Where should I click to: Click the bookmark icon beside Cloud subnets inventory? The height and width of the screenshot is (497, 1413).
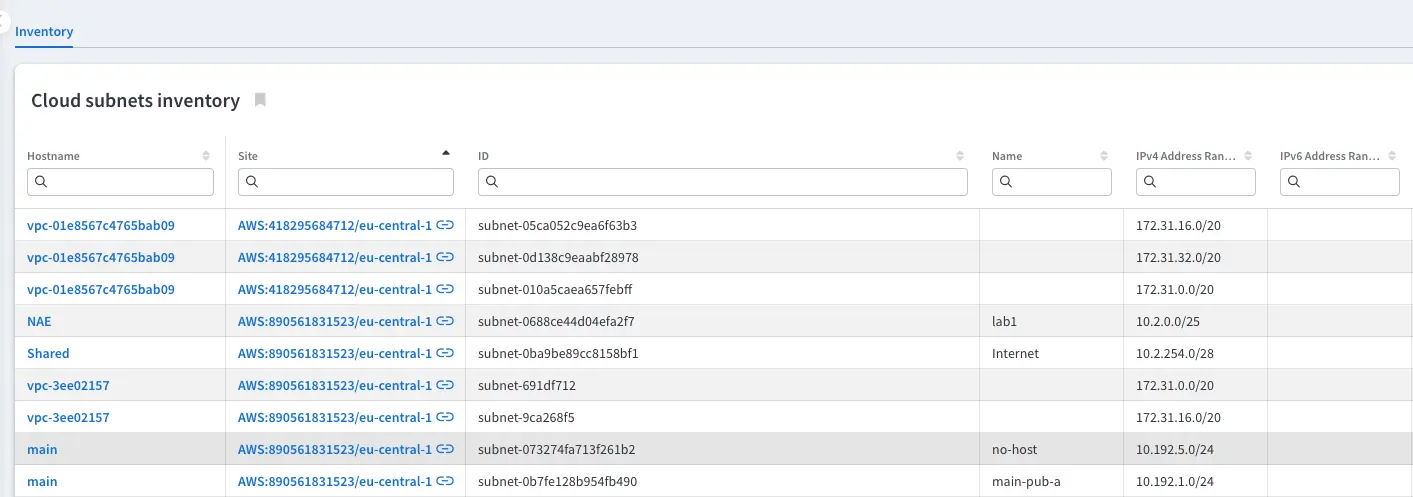tap(260, 100)
